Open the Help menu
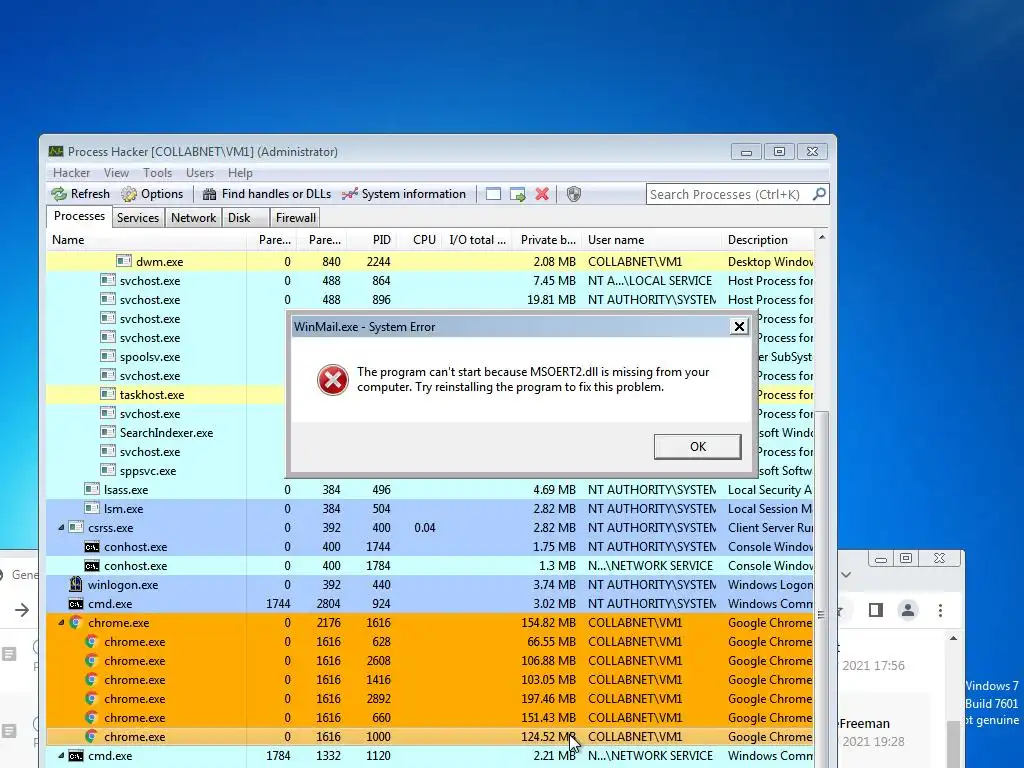Screen dimensions: 1024x768 tap(240, 173)
